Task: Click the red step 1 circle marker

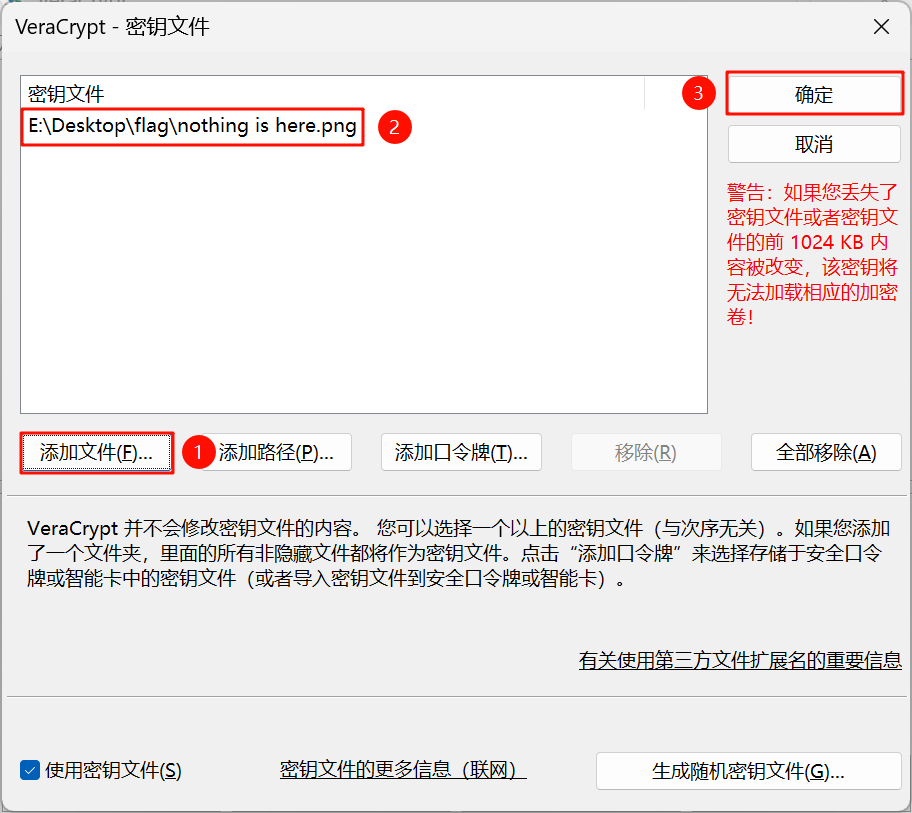Action: coord(197,452)
